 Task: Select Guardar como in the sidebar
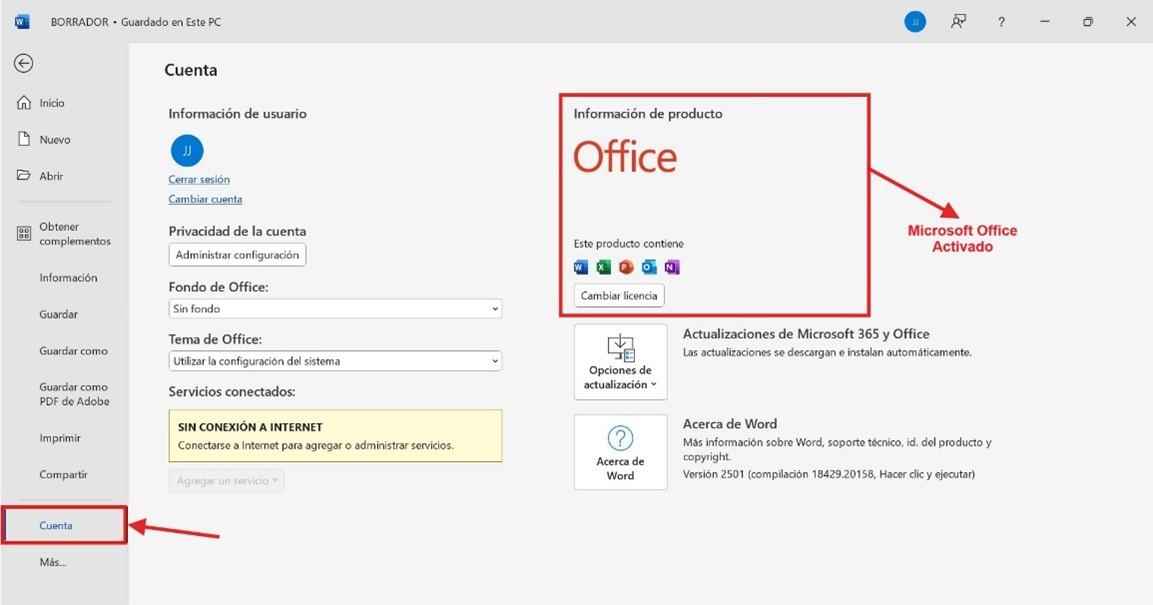pyautogui.click(x=74, y=351)
